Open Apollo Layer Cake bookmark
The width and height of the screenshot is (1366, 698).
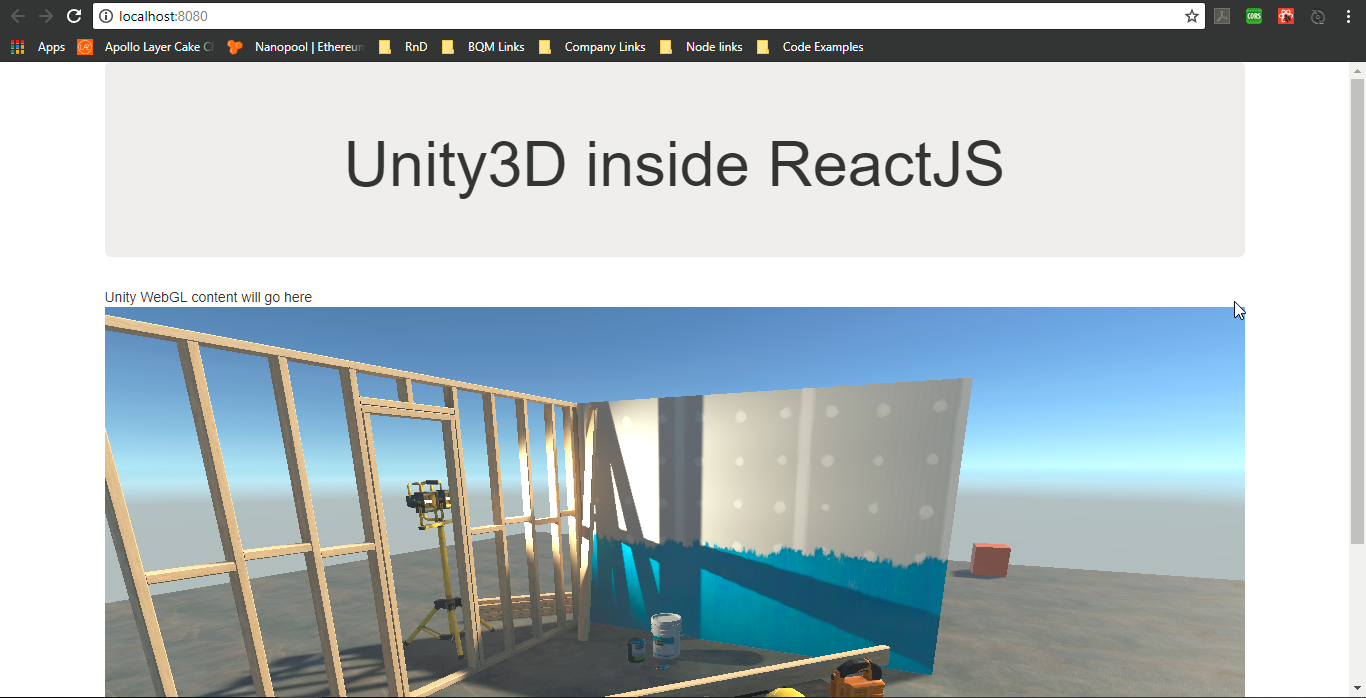click(146, 47)
